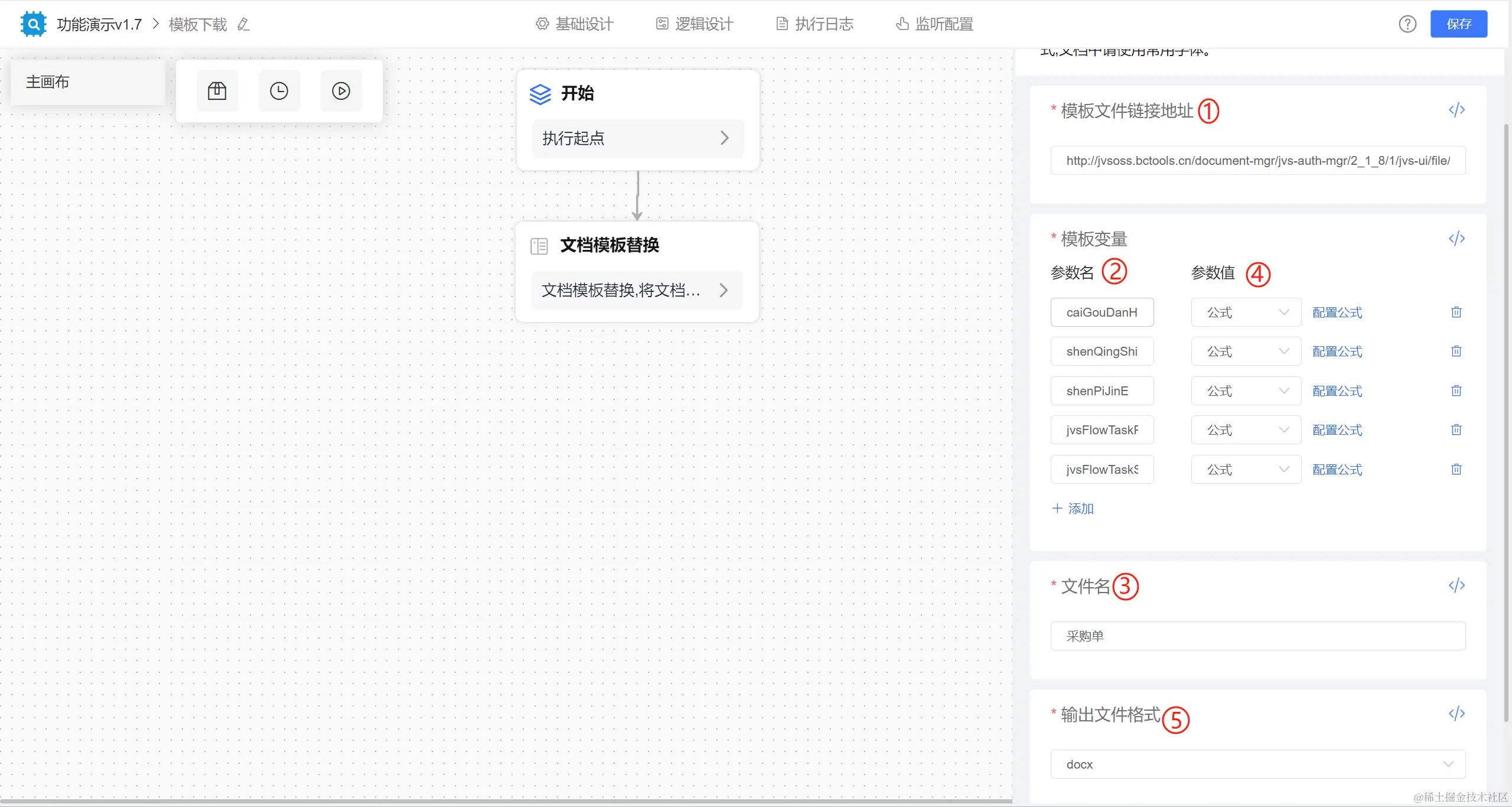Click the package box icon in canvas toolbar

click(x=217, y=91)
